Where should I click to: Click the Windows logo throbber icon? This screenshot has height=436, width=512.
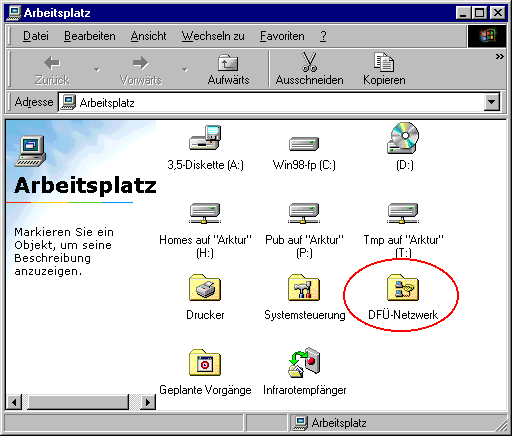pyautogui.click(x=487, y=36)
